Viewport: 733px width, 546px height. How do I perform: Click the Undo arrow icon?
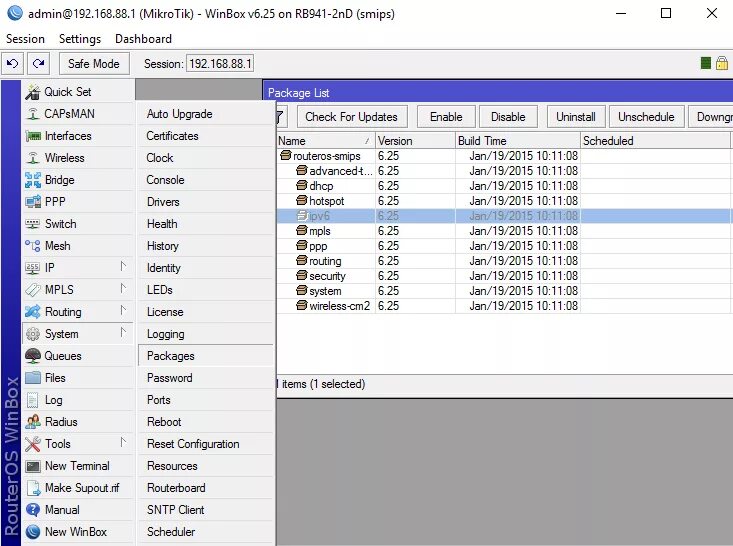pos(13,64)
